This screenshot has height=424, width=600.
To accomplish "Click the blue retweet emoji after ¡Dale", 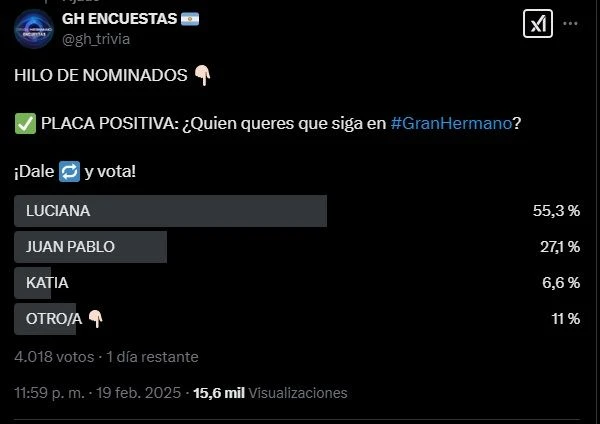I will (x=69, y=172).
